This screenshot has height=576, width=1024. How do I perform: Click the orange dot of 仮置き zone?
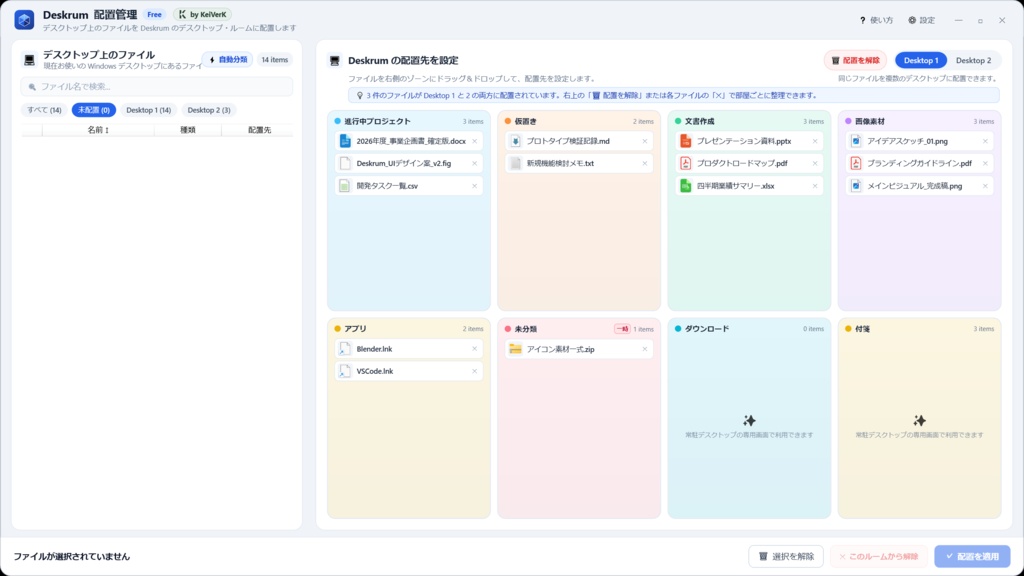tap(508, 121)
